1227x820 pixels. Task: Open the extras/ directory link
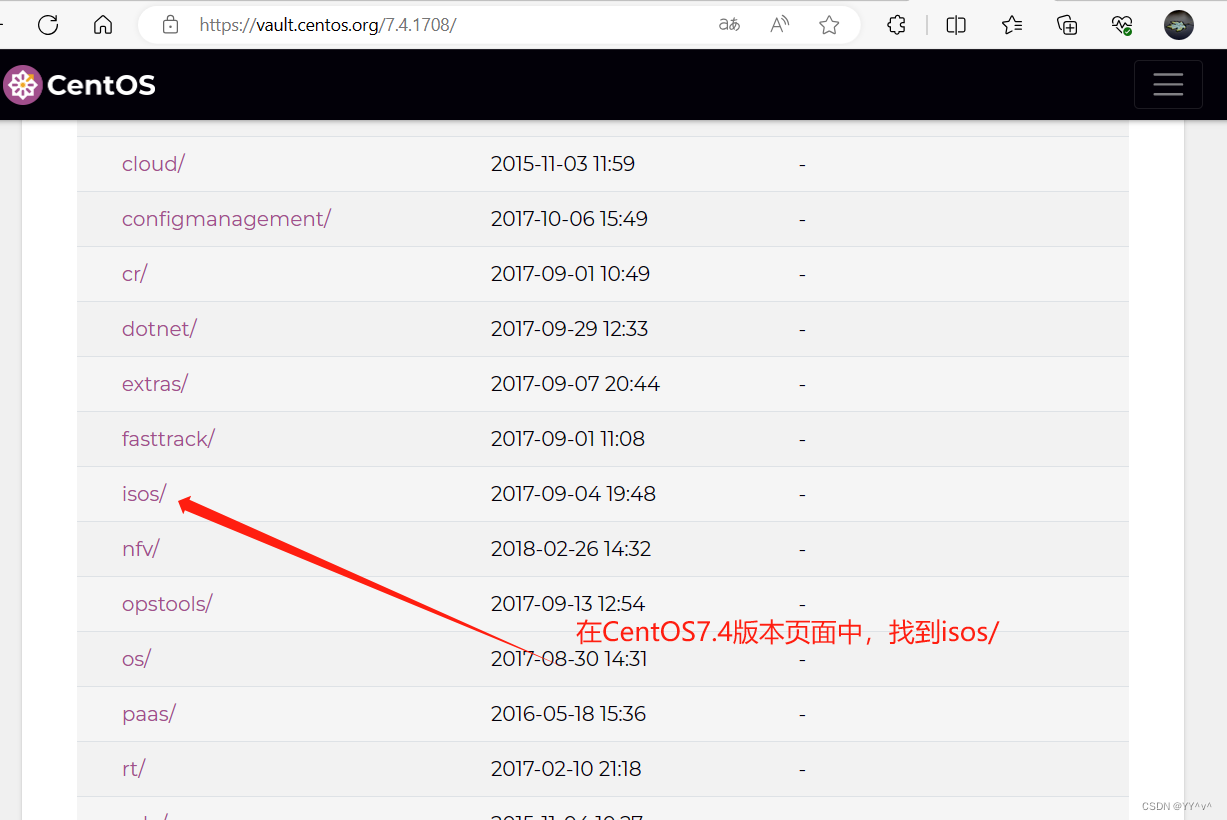coord(155,384)
